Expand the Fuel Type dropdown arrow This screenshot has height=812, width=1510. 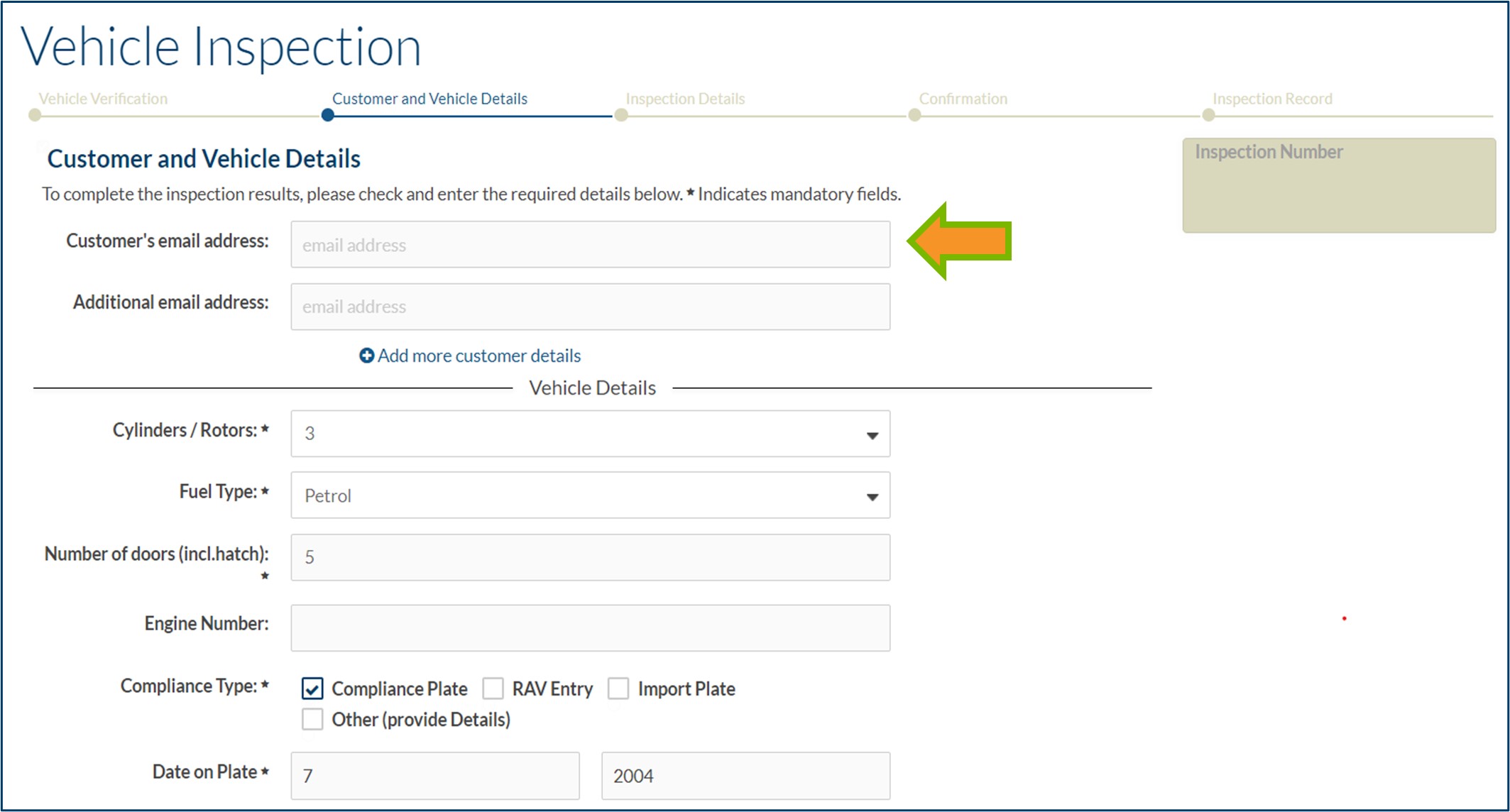pyautogui.click(x=872, y=496)
